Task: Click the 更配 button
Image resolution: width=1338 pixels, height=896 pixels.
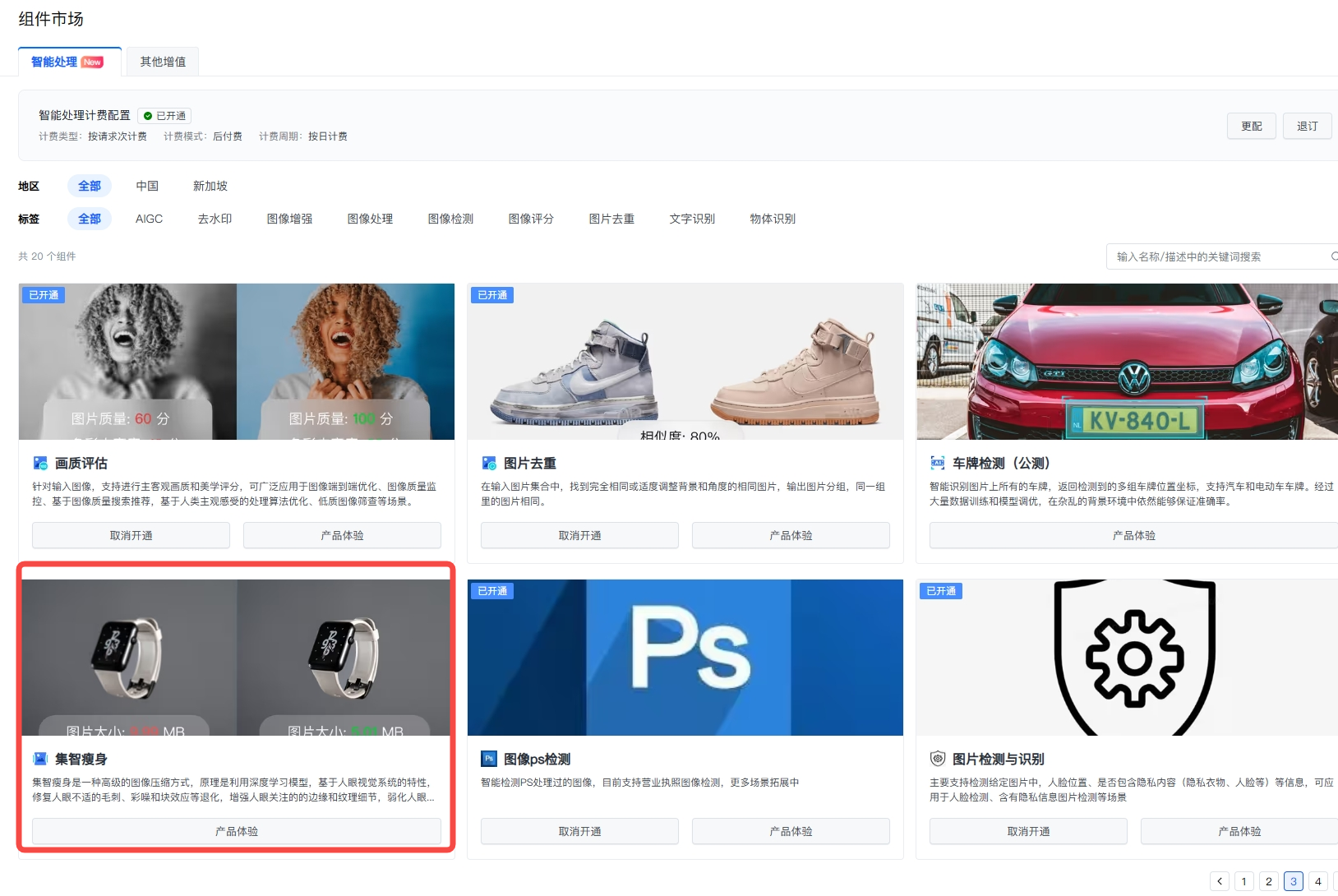Action: pos(1252,126)
